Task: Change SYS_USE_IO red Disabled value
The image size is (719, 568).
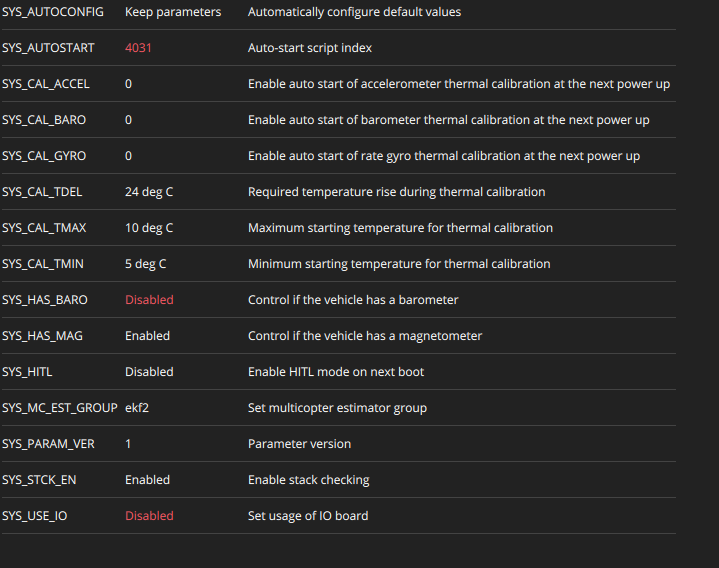Action: [x=149, y=516]
